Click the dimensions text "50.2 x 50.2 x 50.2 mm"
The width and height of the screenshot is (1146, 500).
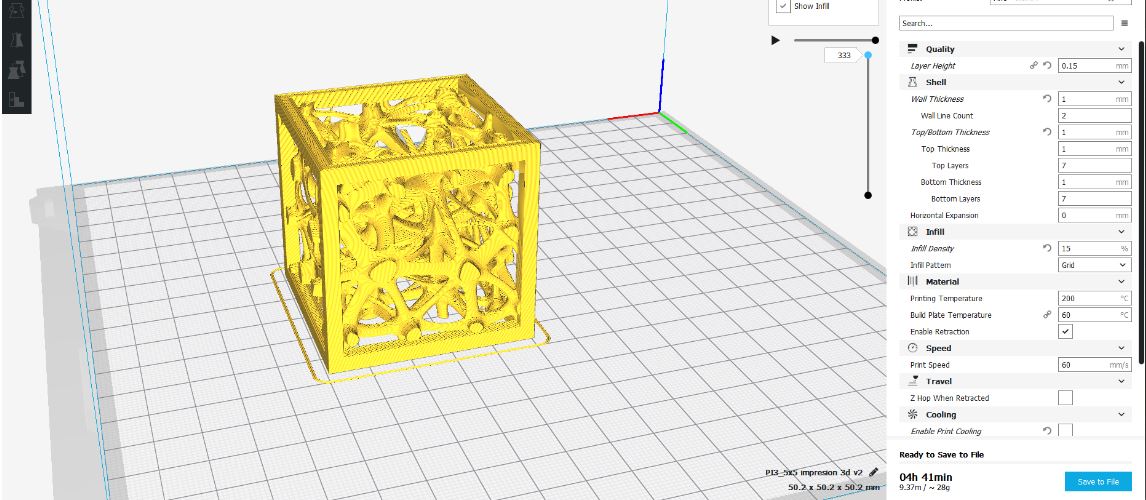[x=832, y=487]
